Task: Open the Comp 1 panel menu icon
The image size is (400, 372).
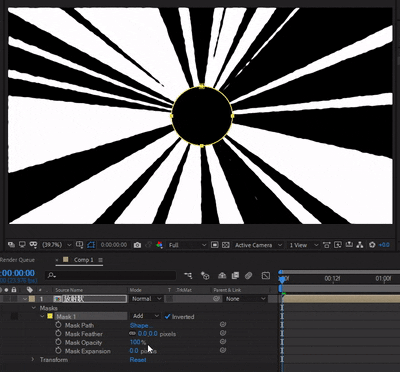Action: pyautogui.click(x=100, y=260)
